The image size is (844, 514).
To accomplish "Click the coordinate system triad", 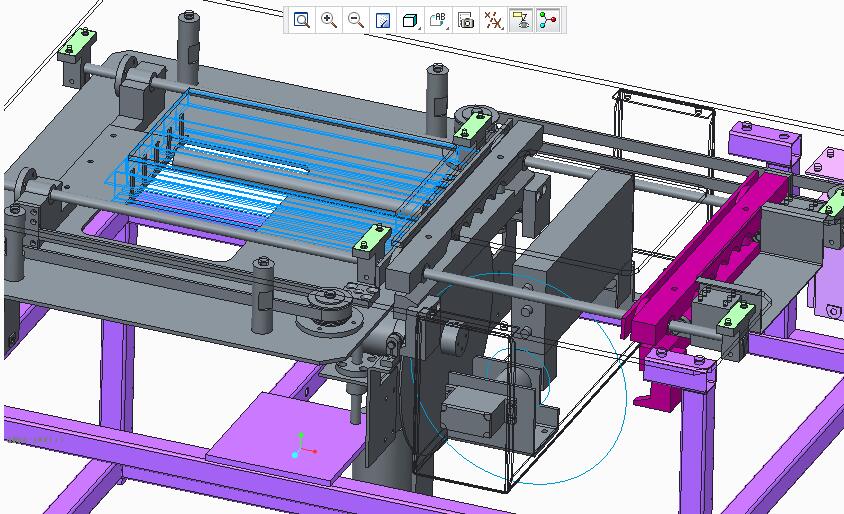I will [x=302, y=446].
